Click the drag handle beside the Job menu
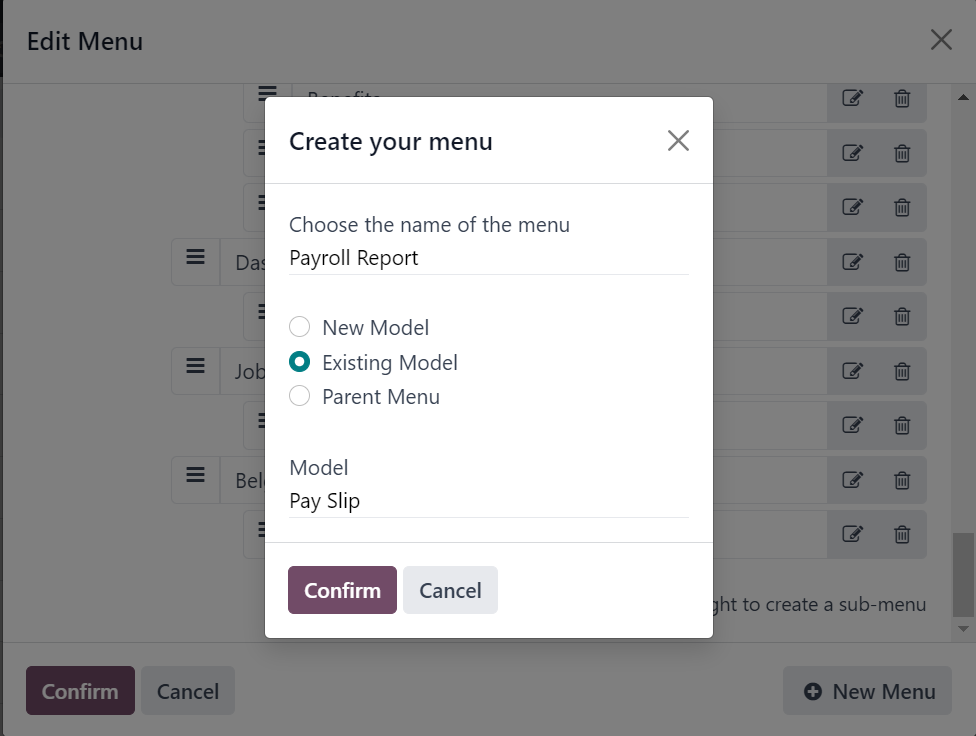976x736 pixels. [x=195, y=366]
